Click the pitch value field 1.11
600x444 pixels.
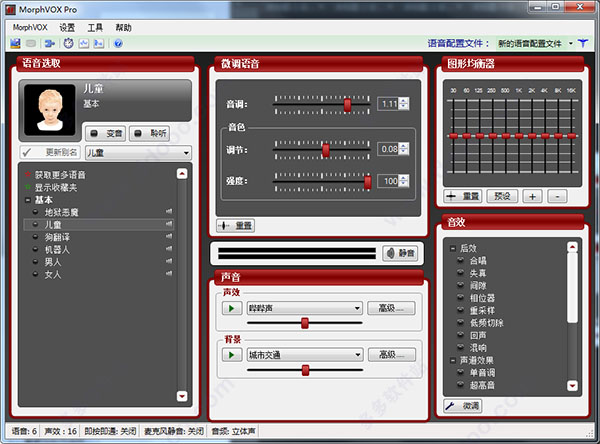click(388, 104)
